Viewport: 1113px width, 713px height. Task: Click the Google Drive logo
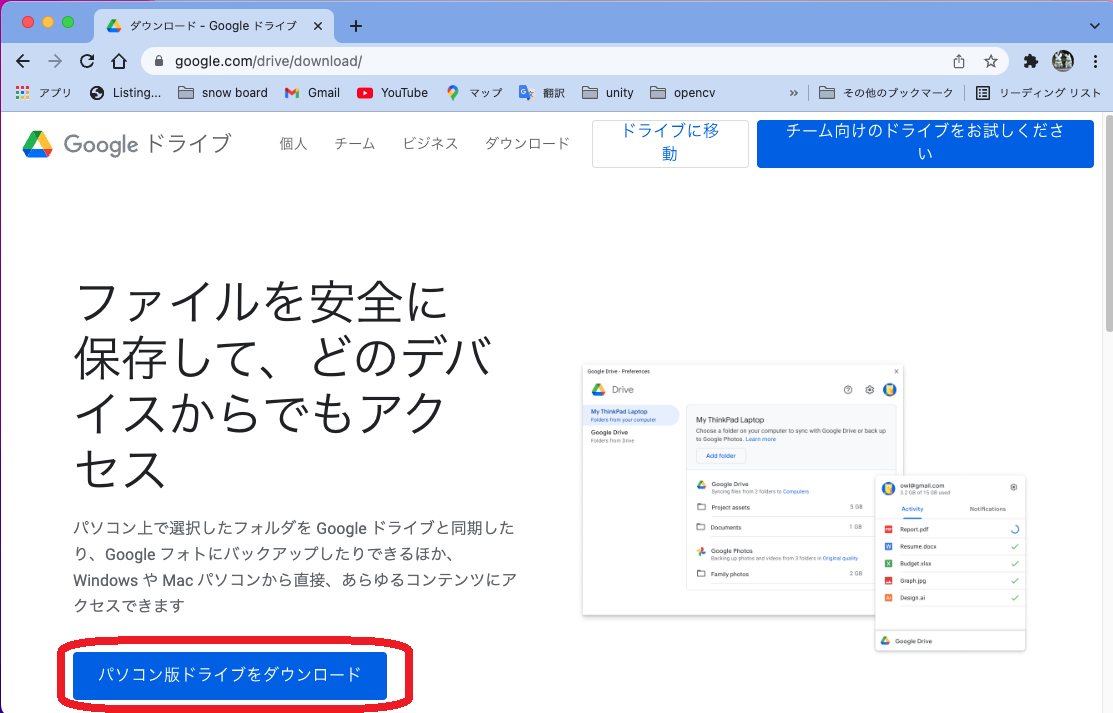pos(126,144)
